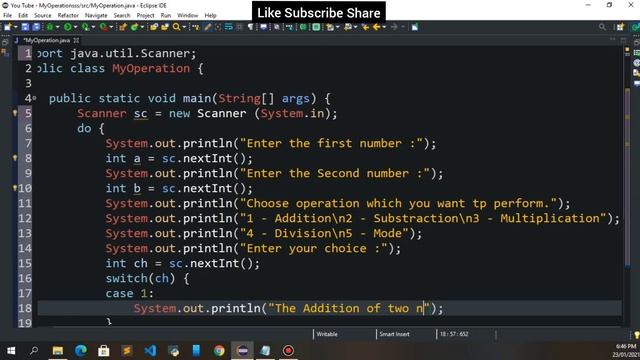Click the Search magnifier toolbar icon
Viewport: 640px width, 360px height.
tap(176, 27)
